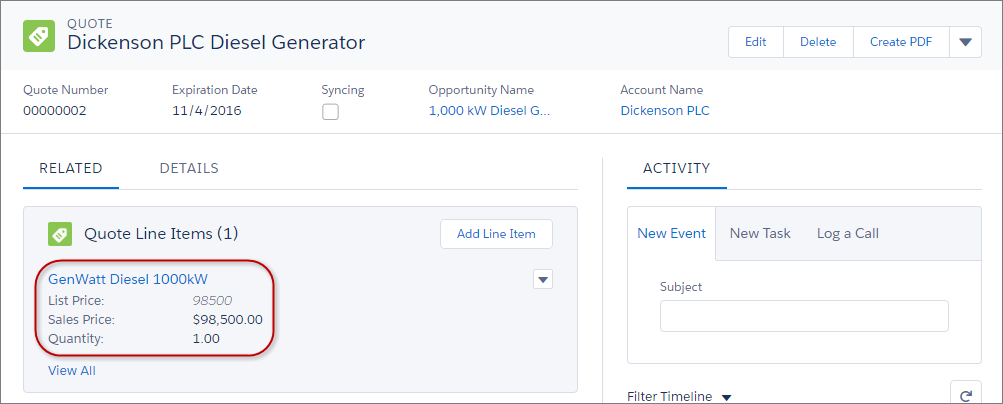Image resolution: width=1003 pixels, height=404 pixels.
Task: Click the Quote Line Items tag icon
Action: [x=59, y=235]
